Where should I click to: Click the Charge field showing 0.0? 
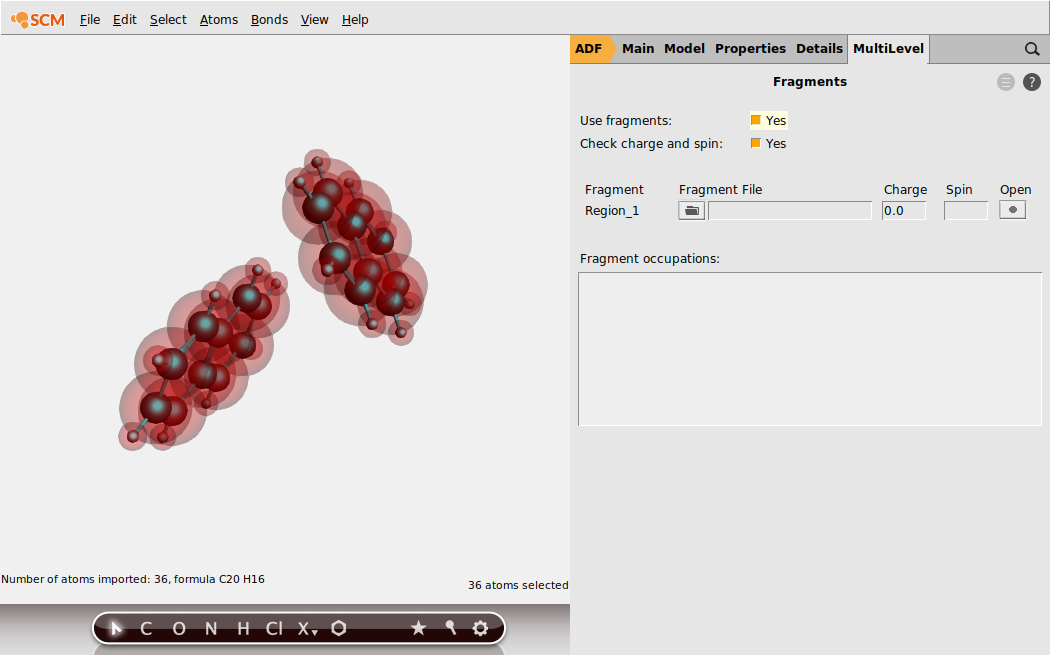[x=903, y=210]
